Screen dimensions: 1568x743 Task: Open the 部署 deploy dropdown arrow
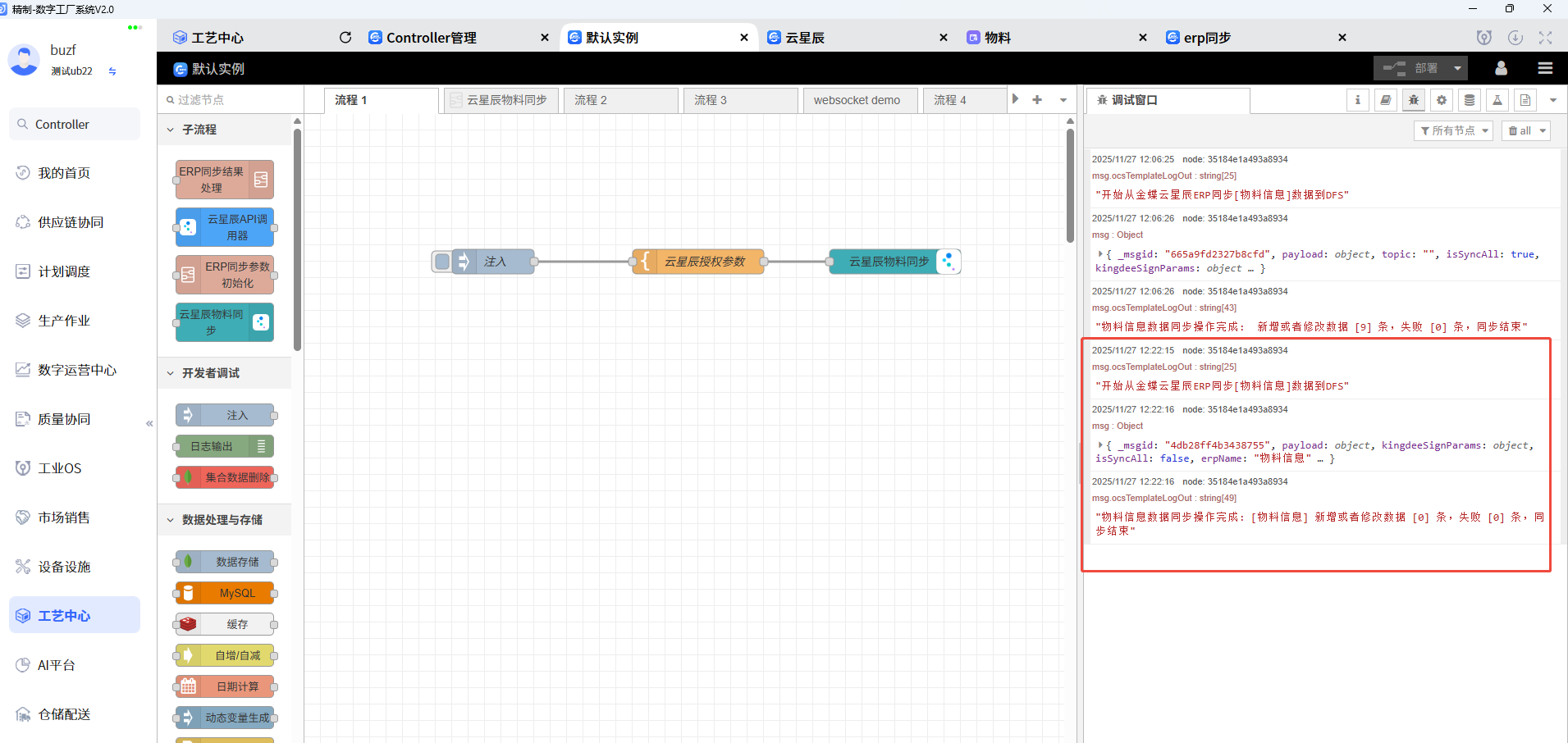coord(1456,68)
